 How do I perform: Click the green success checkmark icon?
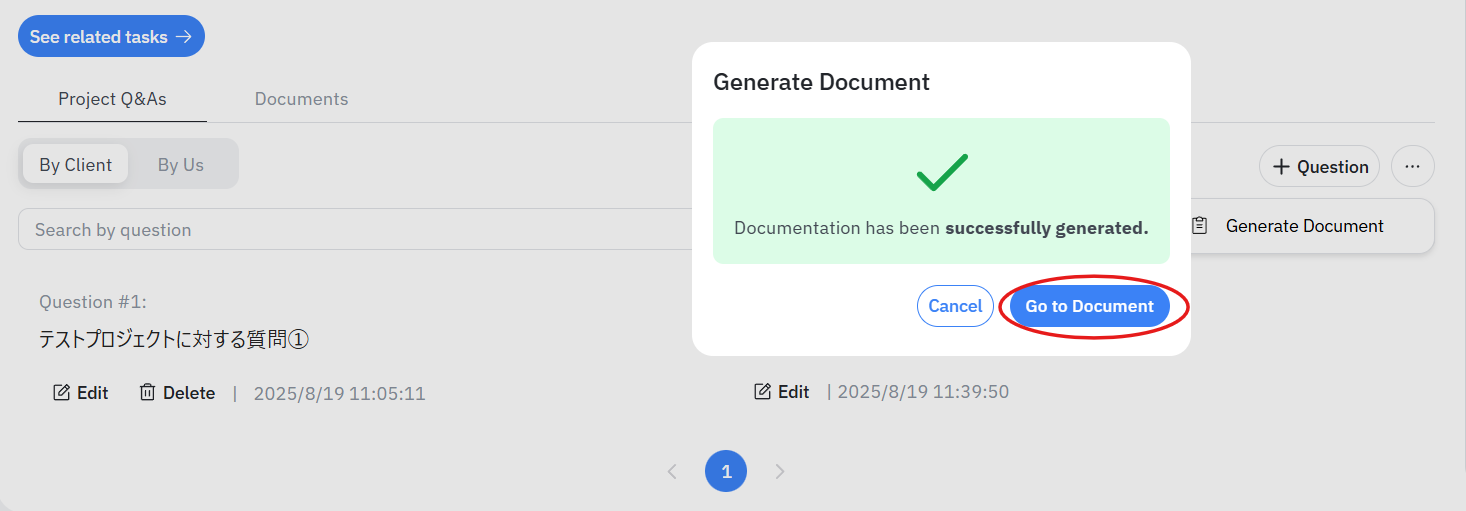(x=942, y=173)
